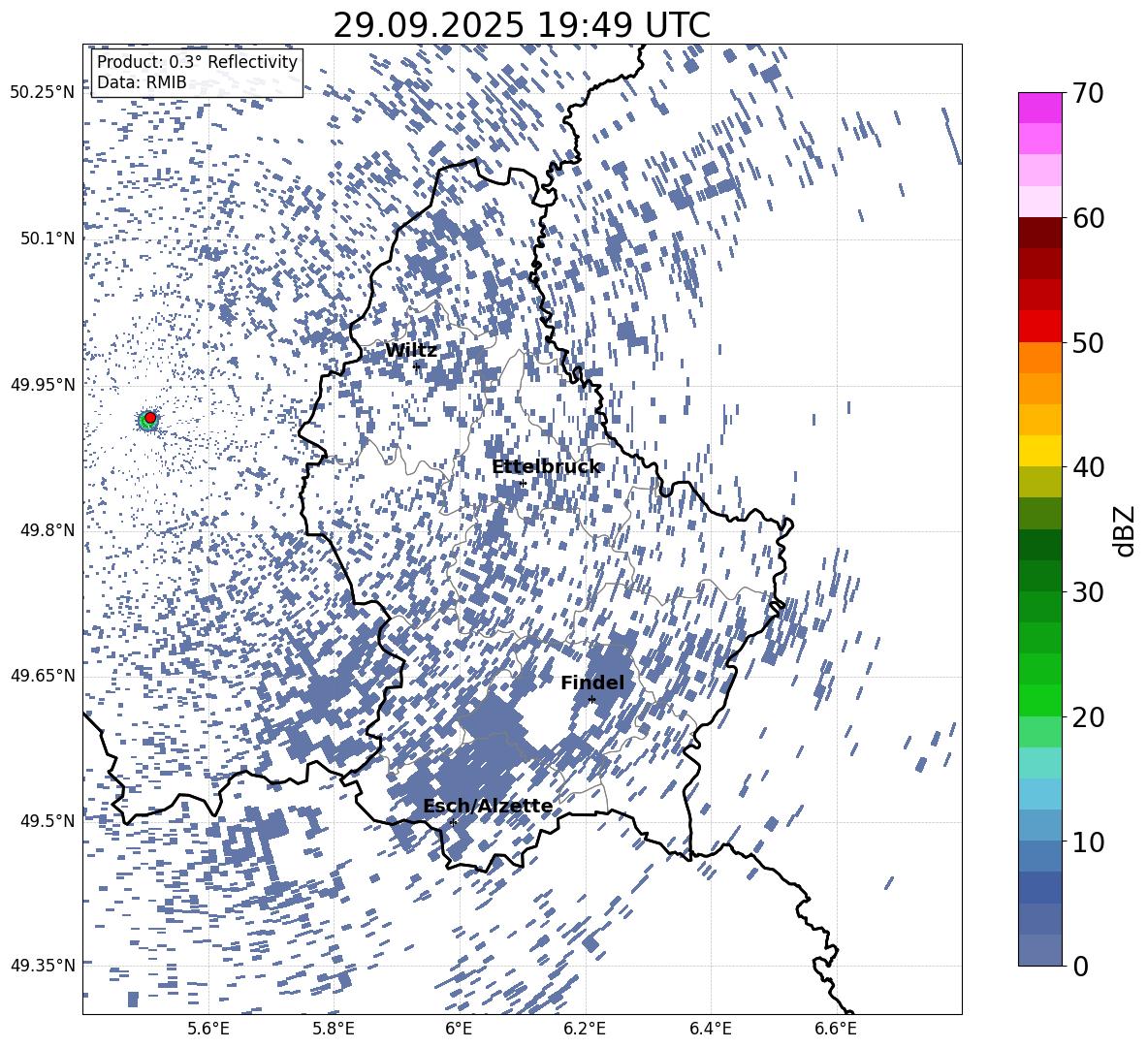Viewport: 1148px width, 1048px height.
Task: Pick the dark maroon colorbar segment below 60
Action: [1040, 233]
